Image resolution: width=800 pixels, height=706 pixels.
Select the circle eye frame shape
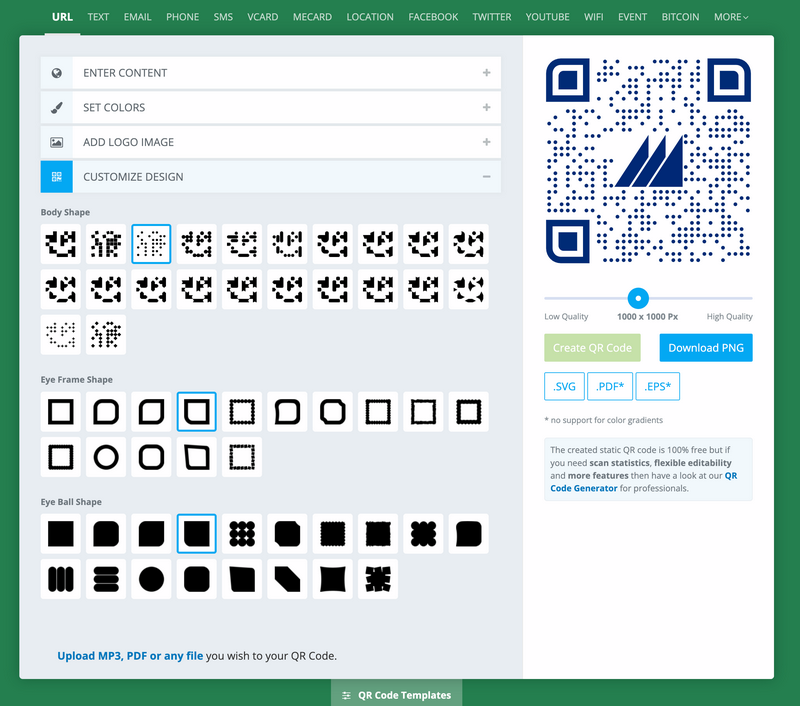[106, 458]
